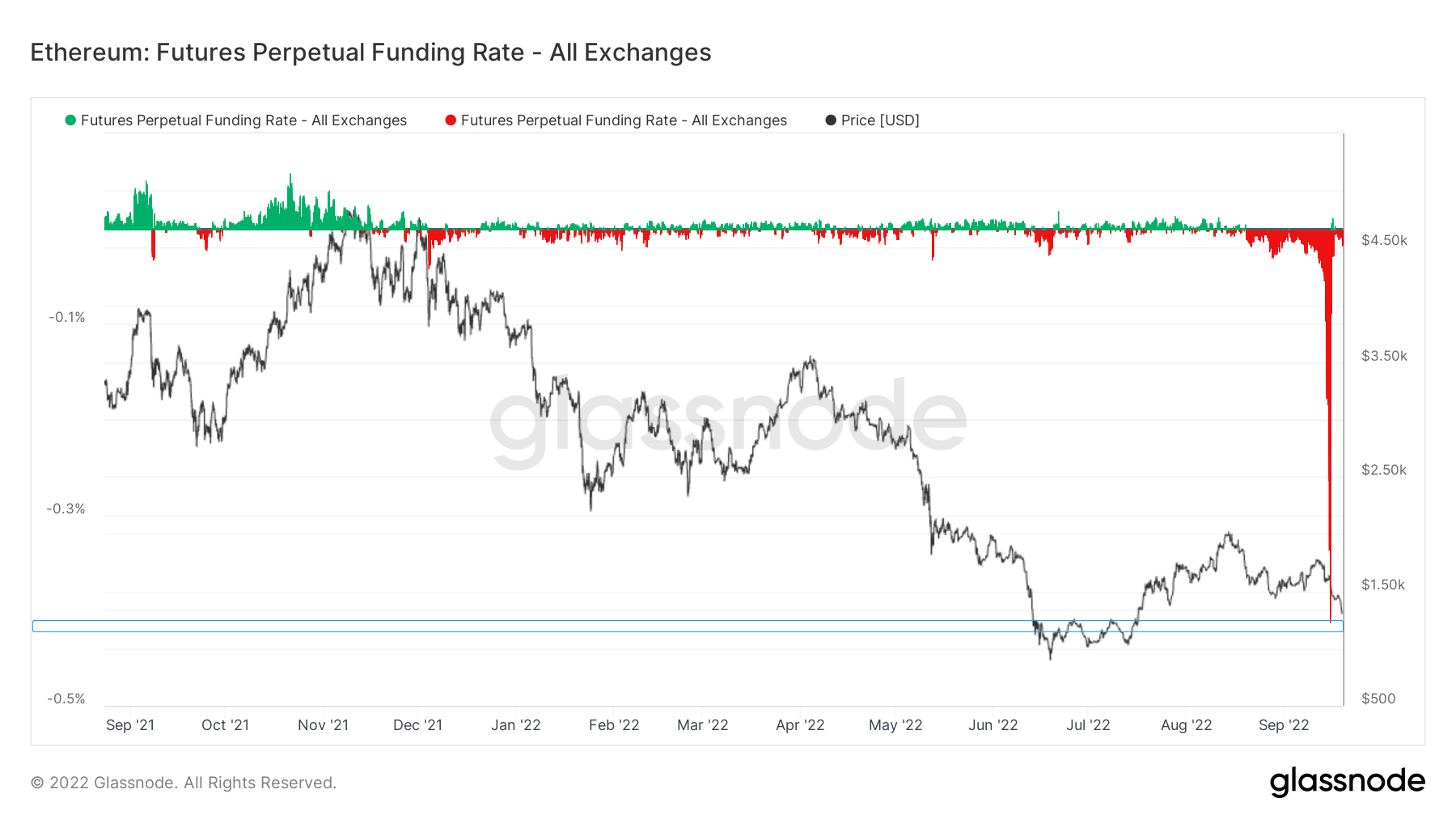Click the green legend dot for Funding Rate
1456x819 pixels.
point(70,120)
